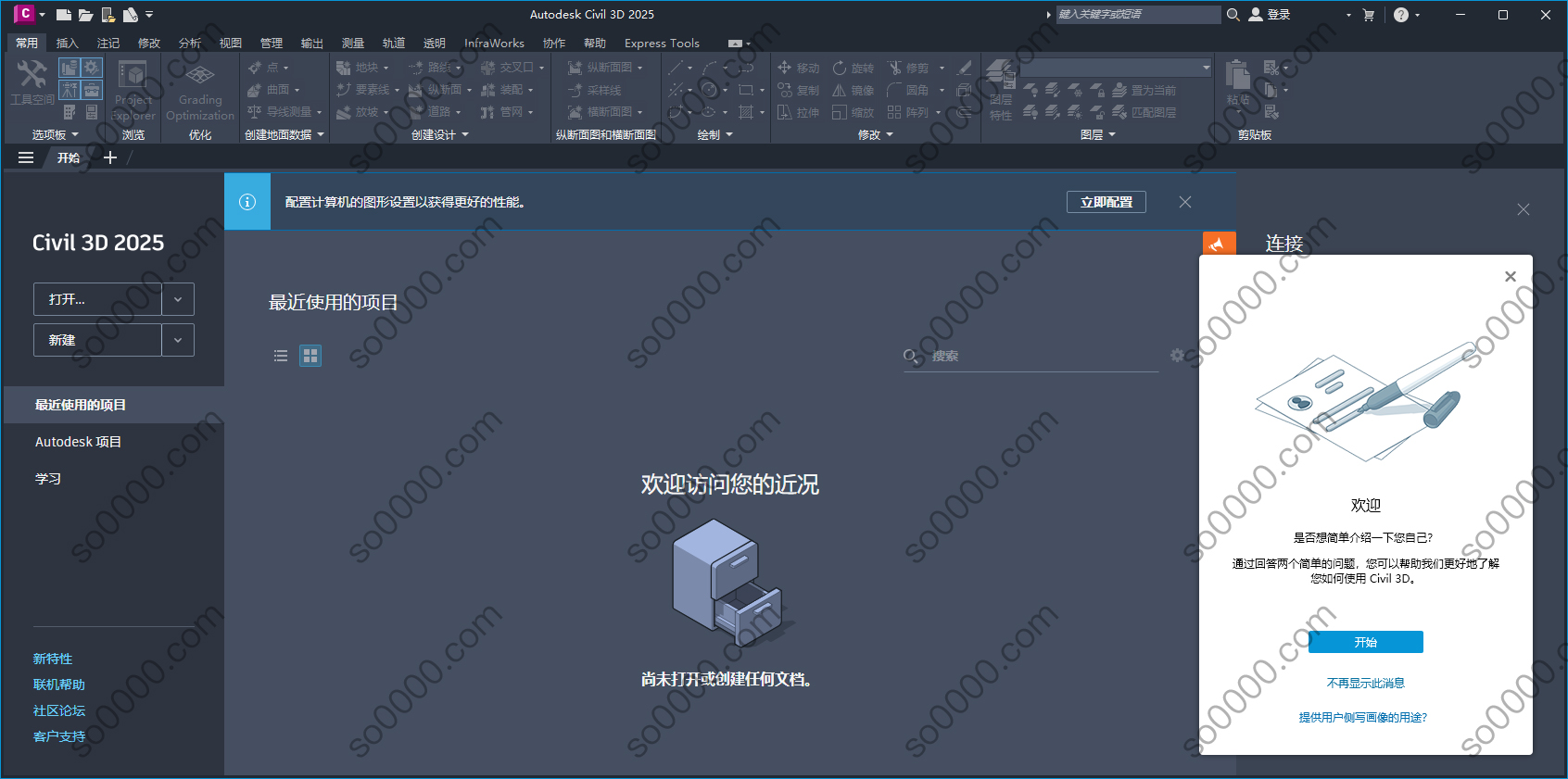Expand the 打开 dropdown arrow
Screen dimensions: 1568x779
click(178, 299)
